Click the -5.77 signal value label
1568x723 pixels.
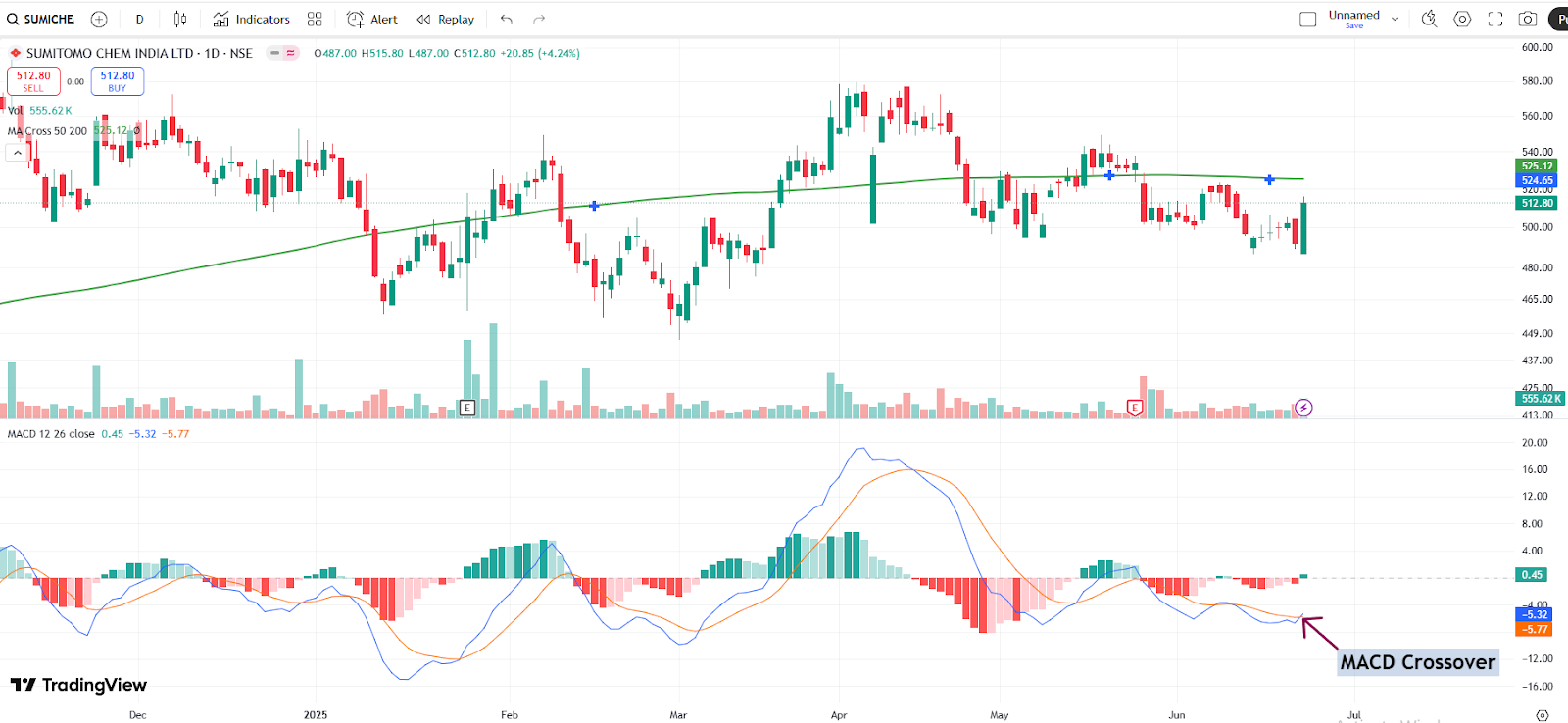click(1535, 629)
